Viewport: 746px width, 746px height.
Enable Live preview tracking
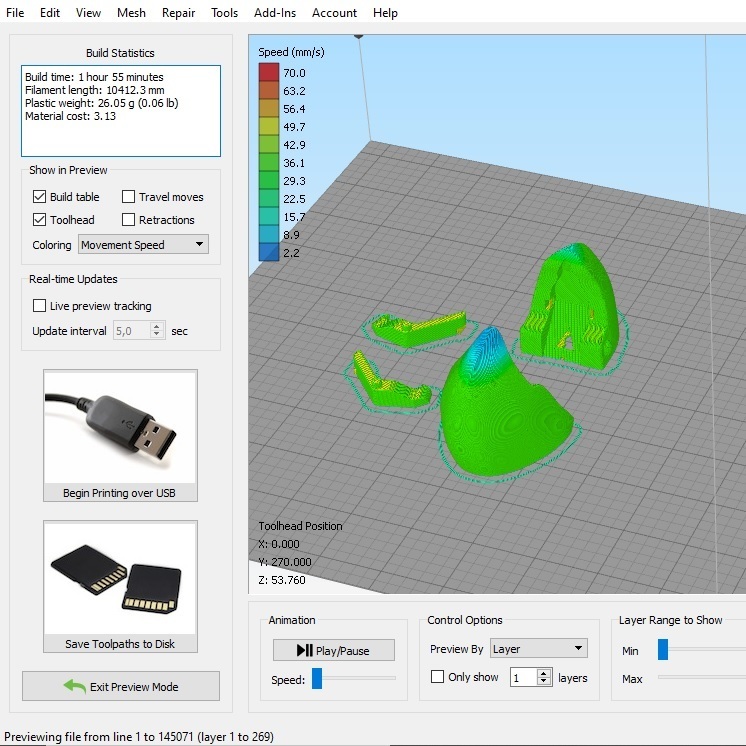(39, 305)
